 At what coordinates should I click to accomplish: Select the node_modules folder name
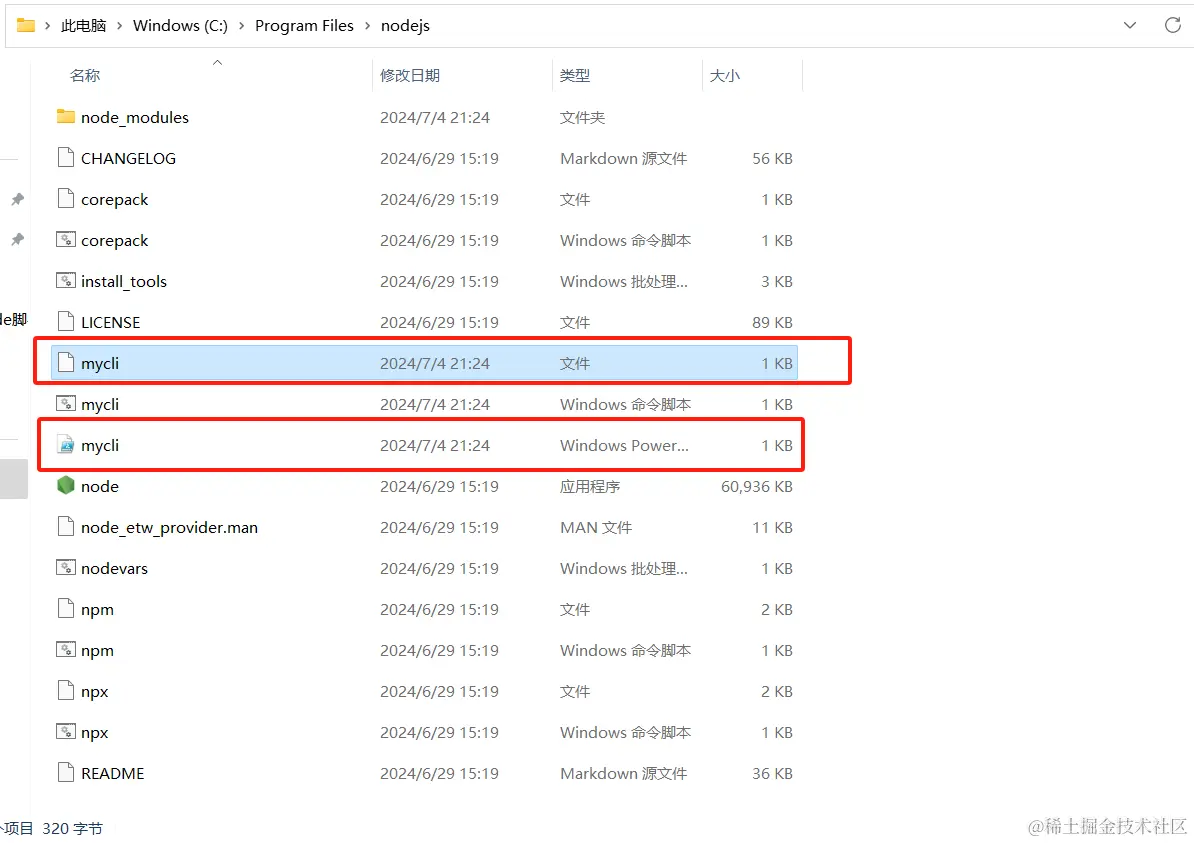(x=135, y=117)
